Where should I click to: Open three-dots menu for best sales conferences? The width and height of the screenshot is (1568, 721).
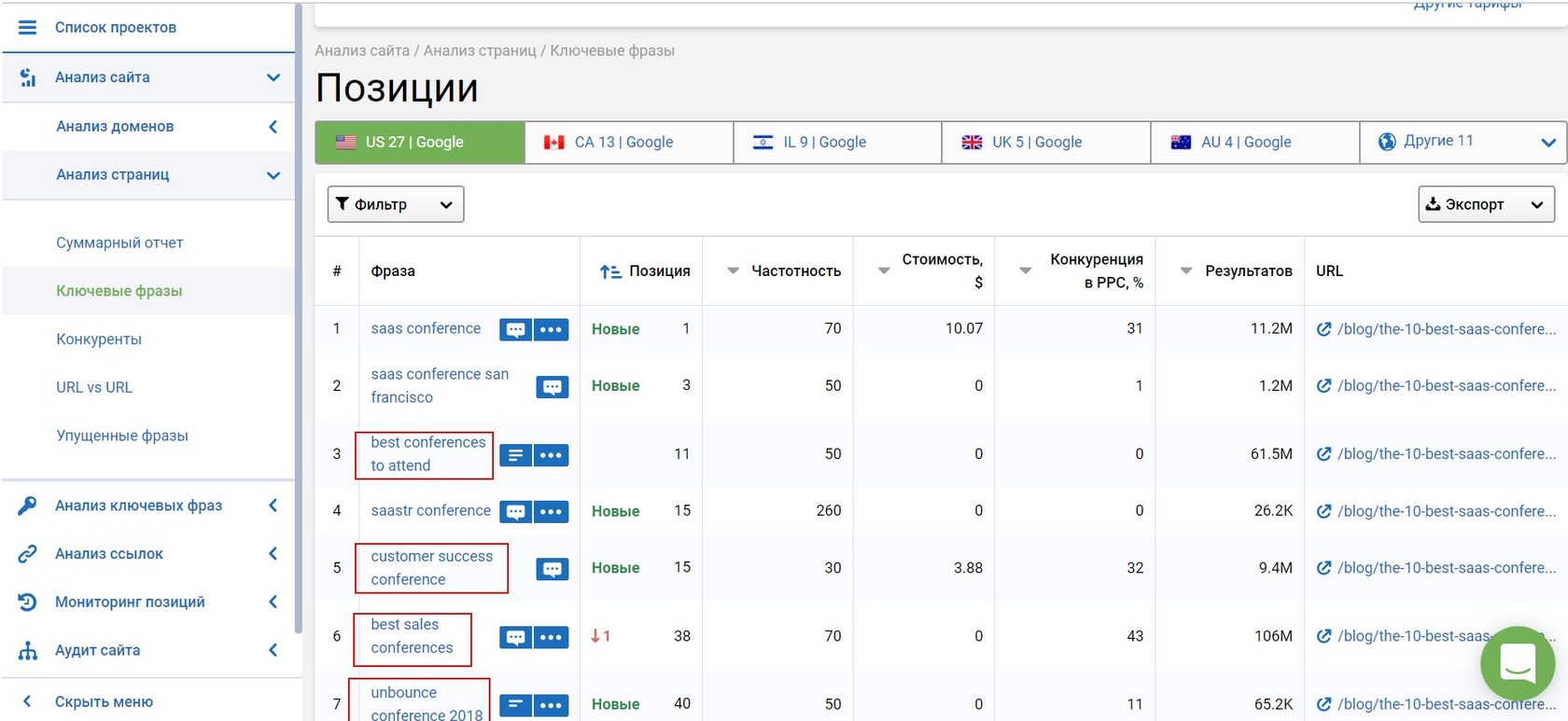552,637
